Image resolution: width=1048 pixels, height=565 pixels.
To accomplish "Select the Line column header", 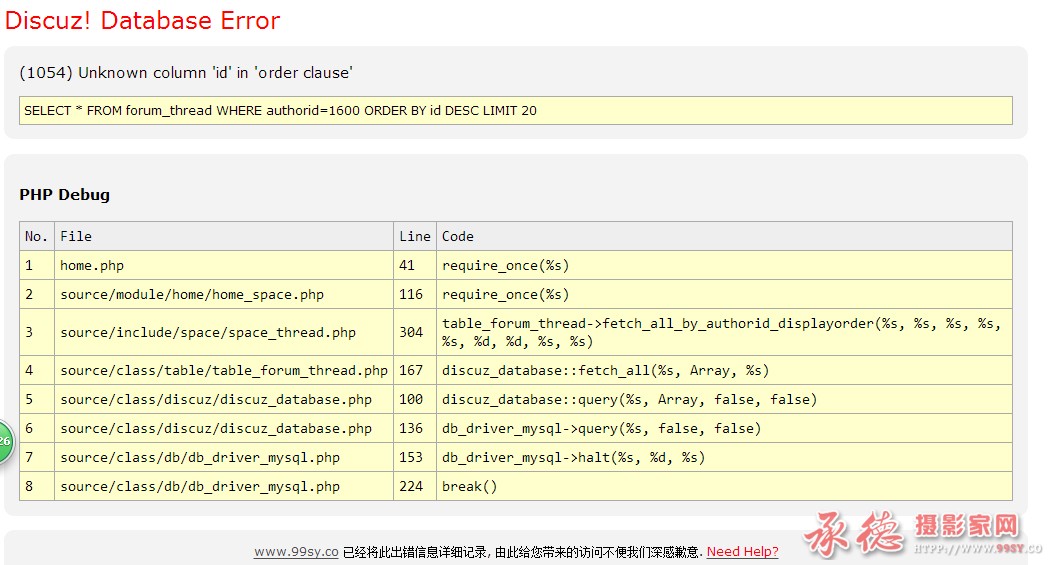I will coord(414,236).
